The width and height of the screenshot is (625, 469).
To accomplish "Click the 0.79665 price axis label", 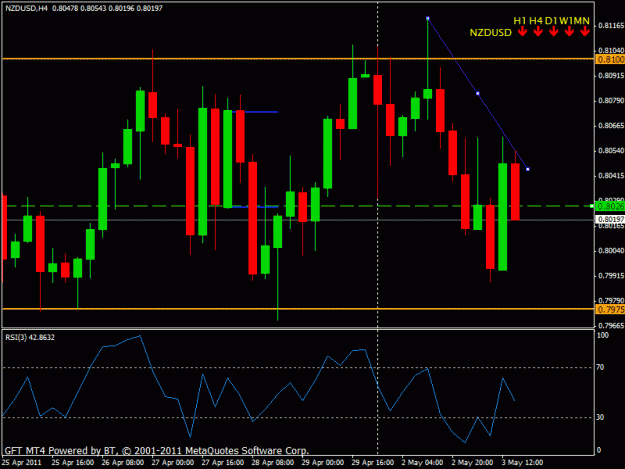I will 611,326.
